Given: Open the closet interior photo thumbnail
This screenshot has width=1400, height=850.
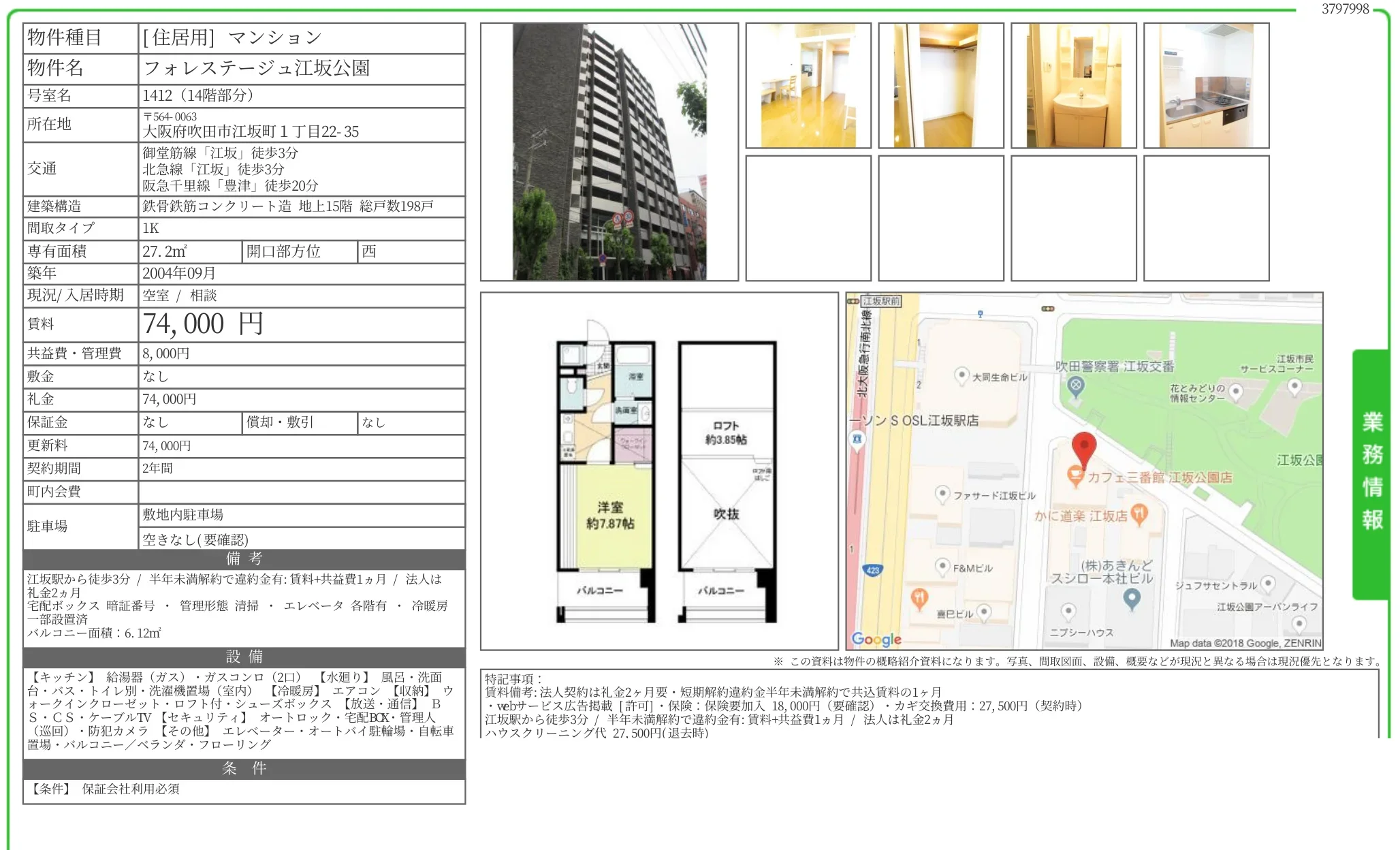Looking at the screenshot, I should point(940,86).
